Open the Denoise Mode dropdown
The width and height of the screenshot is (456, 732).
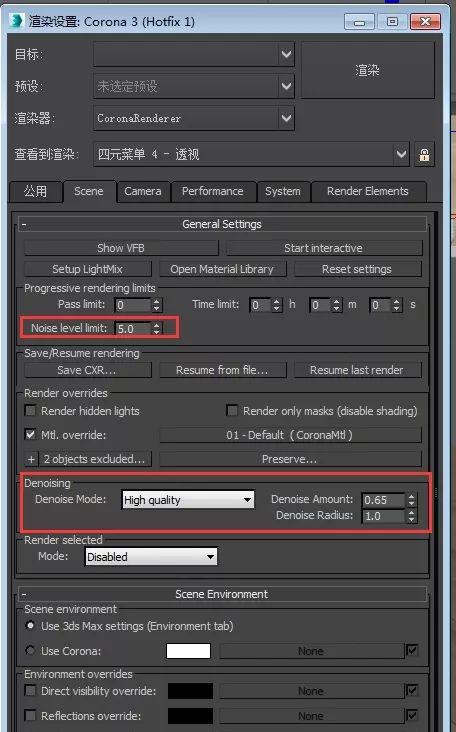click(188, 500)
